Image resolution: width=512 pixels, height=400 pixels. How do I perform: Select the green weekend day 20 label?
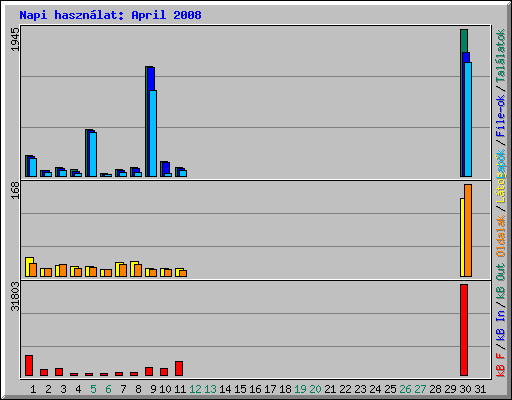(x=315, y=389)
